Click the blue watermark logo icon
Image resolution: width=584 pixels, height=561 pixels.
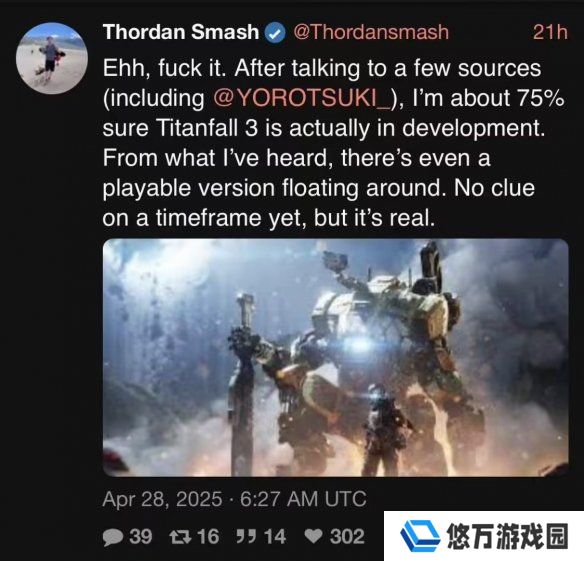[420, 536]
